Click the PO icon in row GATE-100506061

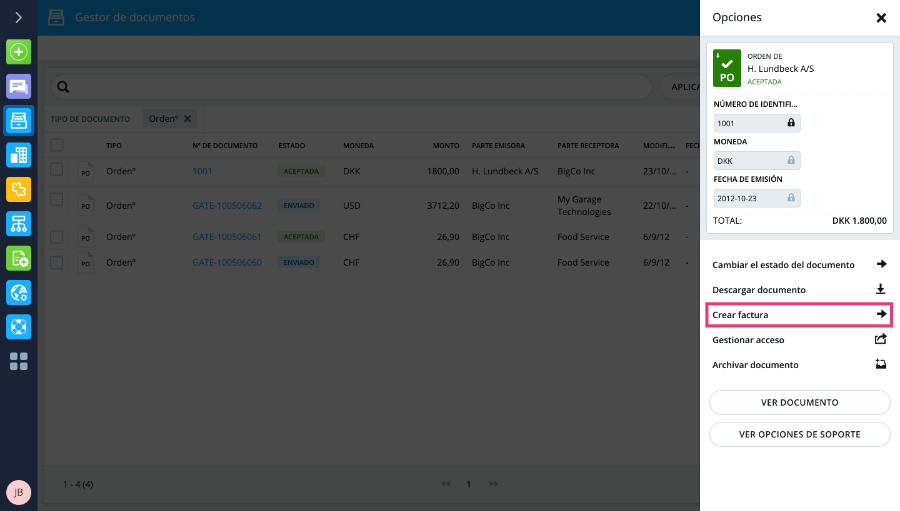[x=86, y=237]
